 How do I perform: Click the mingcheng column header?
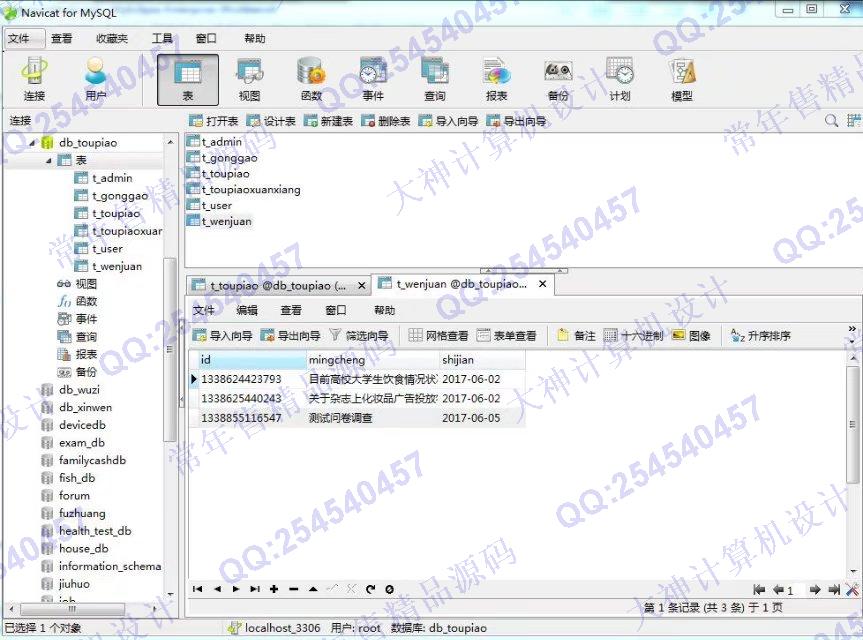coord(373,360)
